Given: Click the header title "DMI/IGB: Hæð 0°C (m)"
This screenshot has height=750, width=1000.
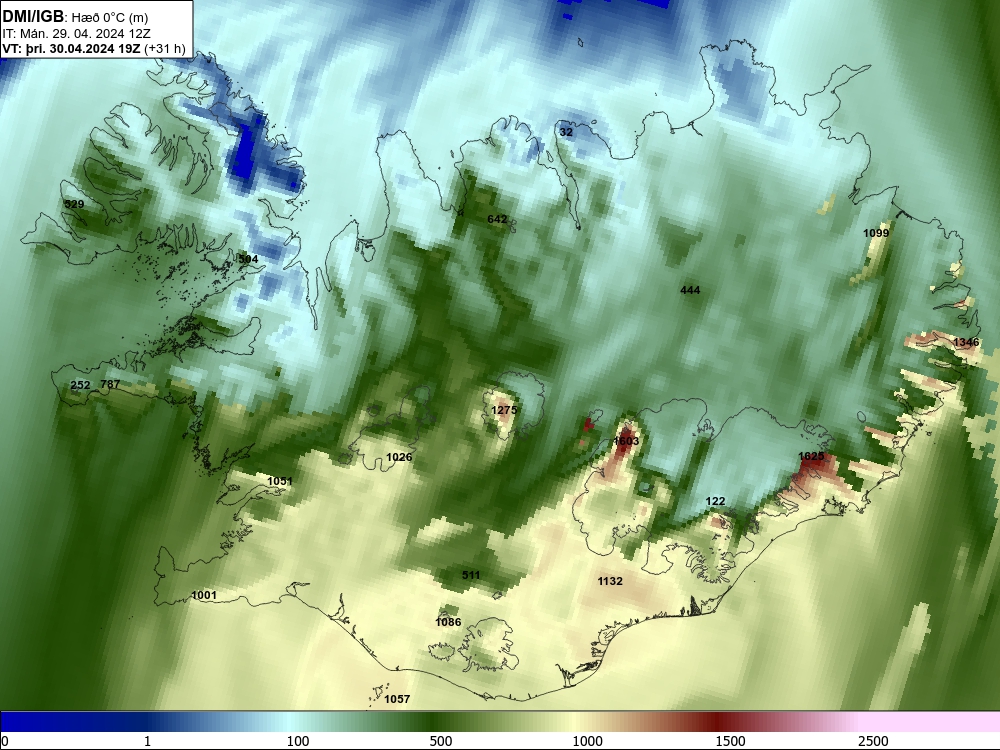Looking at the screenshot, I should pos(75,17).
